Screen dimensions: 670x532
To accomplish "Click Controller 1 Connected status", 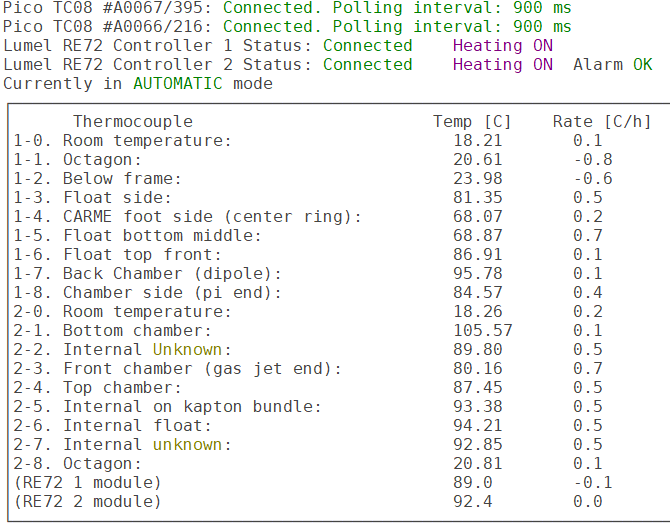I will pyautogui.click(x=367, y=46).
